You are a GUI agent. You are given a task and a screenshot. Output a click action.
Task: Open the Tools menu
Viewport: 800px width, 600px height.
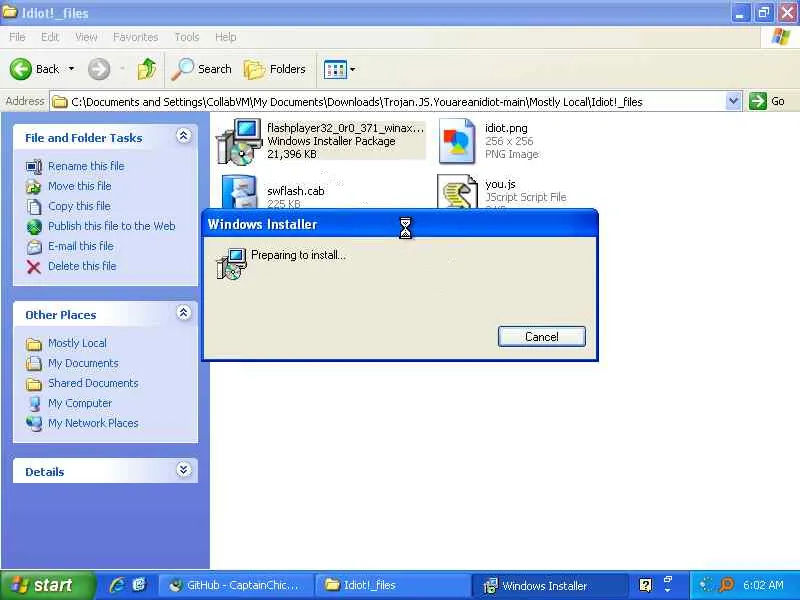[187, 37]
